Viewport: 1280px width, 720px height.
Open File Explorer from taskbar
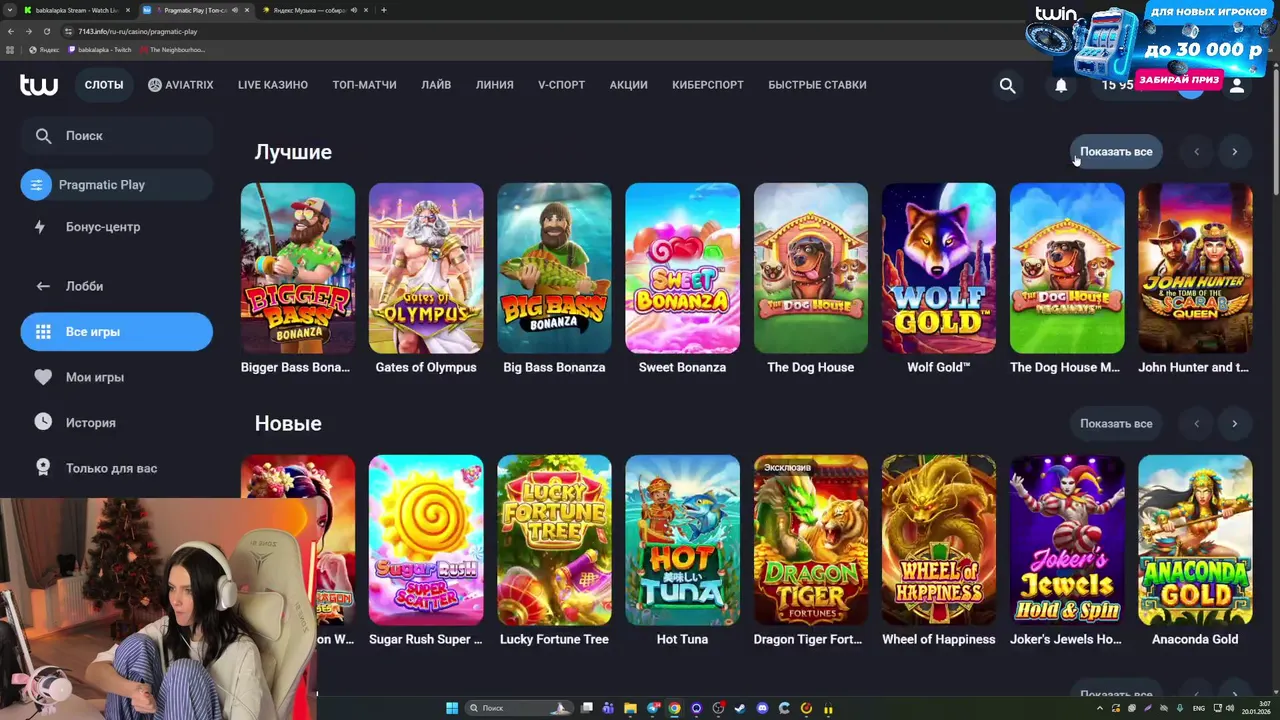tap(630, 708)
